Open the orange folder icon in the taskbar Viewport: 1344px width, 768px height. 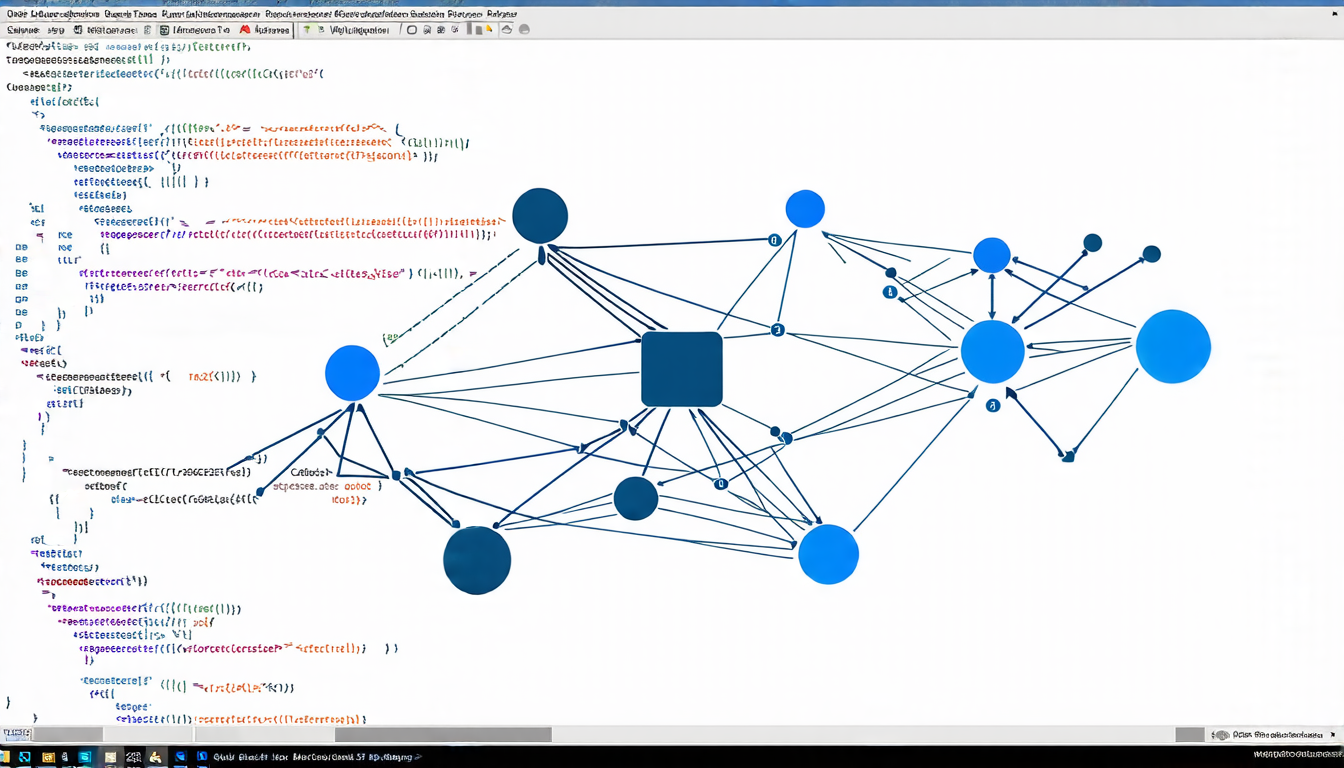tap(47, 758)
